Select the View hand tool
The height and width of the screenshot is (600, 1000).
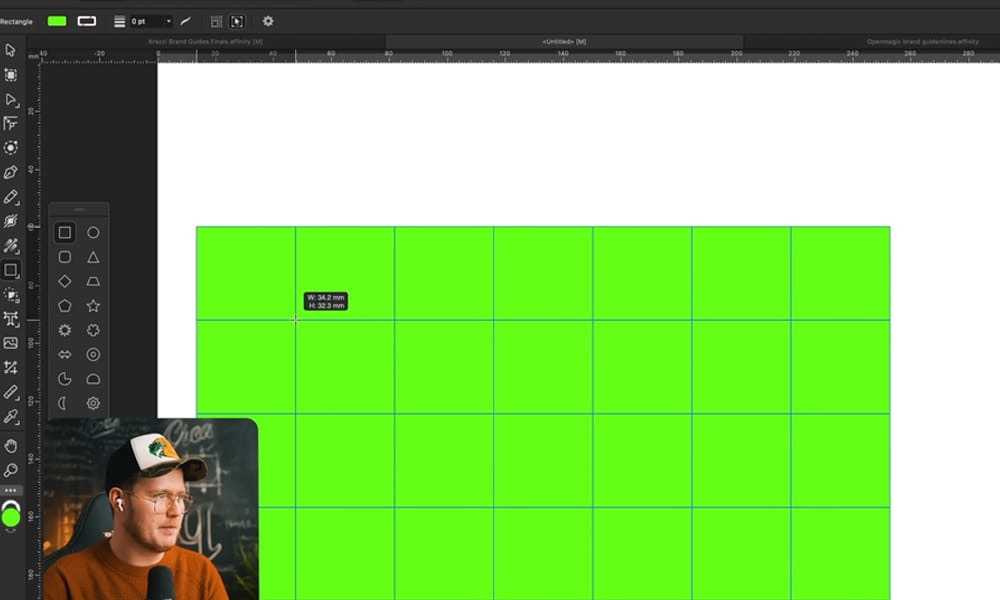pos(12,446)
